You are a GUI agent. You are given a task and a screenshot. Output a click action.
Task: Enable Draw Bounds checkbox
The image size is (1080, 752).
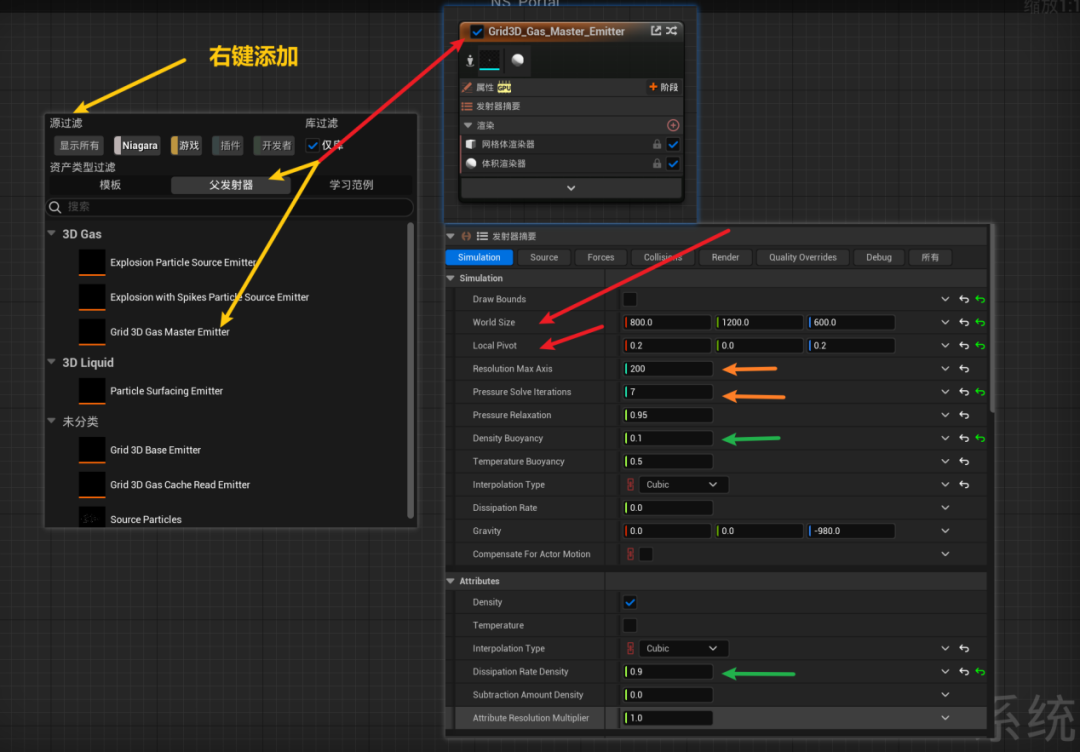click(x=630, y=300)
